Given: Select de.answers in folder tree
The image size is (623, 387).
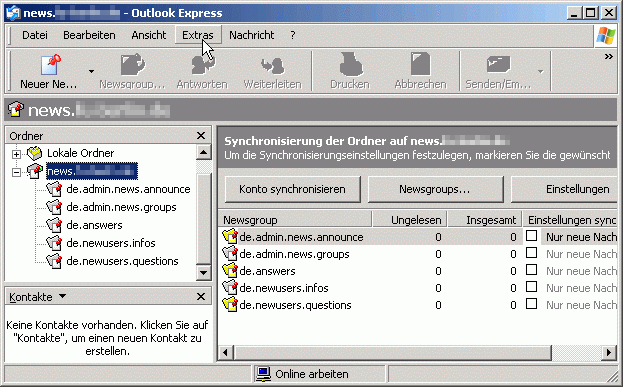Looking at the screenshot, I should pyautogui.click(x=95, y=225).
